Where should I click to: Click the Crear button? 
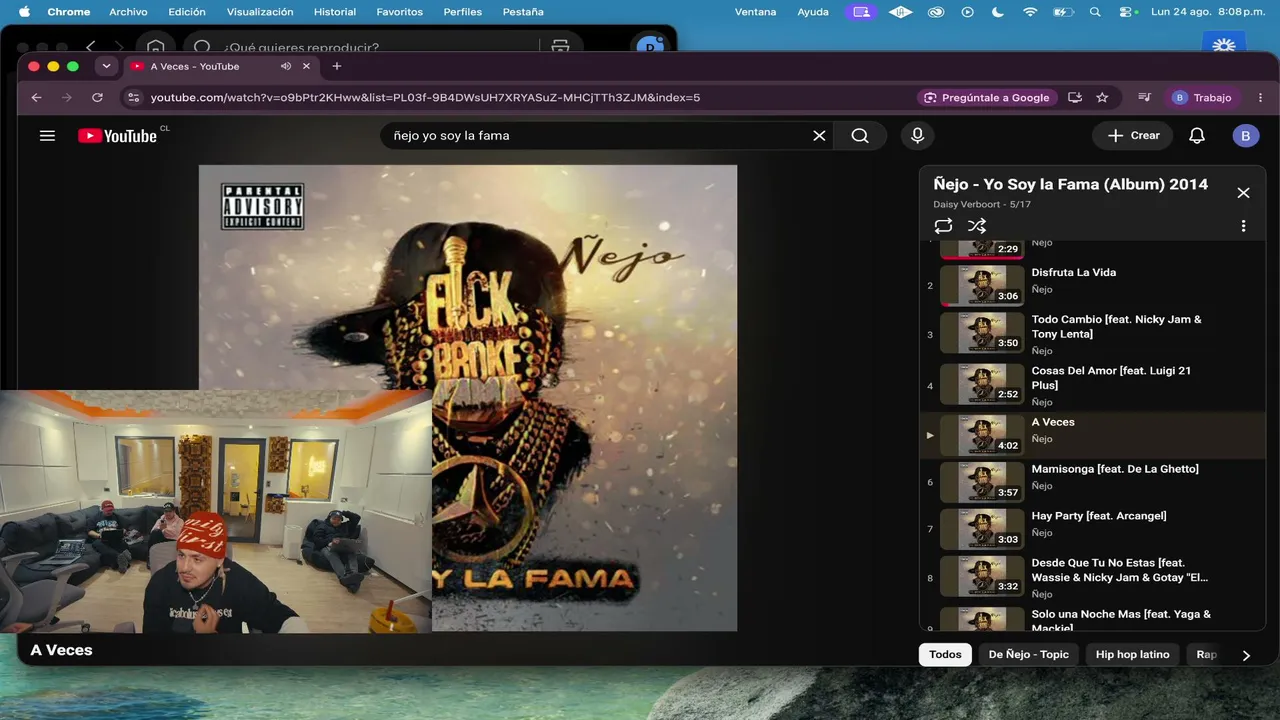pyautogui.click(x=1134, y=136)
